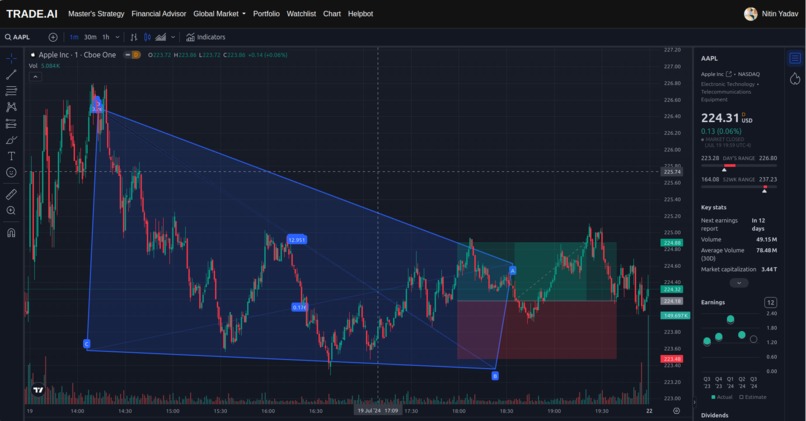This screenshot has width=806, height=421.
Task: Toggle the magnet snap mode
Action: click(x=11, y=232)
